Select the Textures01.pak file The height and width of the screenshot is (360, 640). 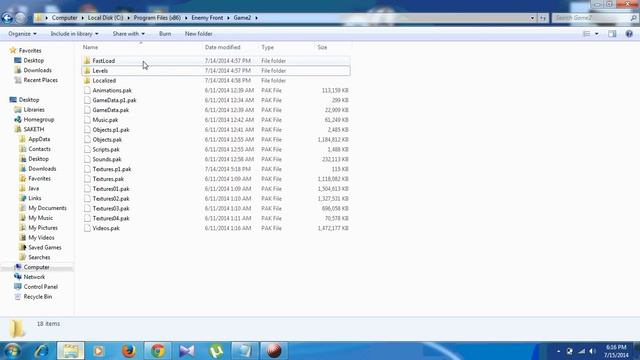[216, 189]
